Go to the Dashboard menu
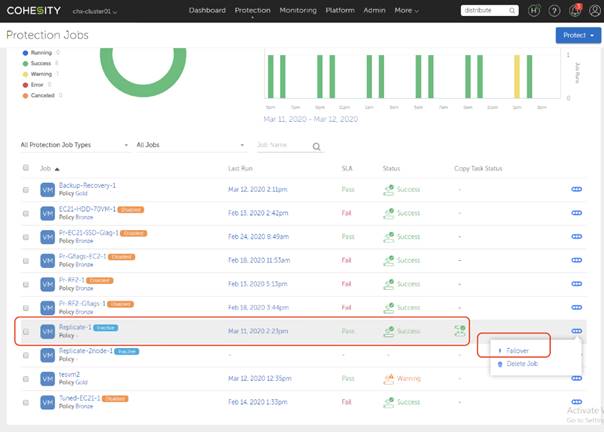604x432 pixels. pyautogui.click(x=207, y=10)
